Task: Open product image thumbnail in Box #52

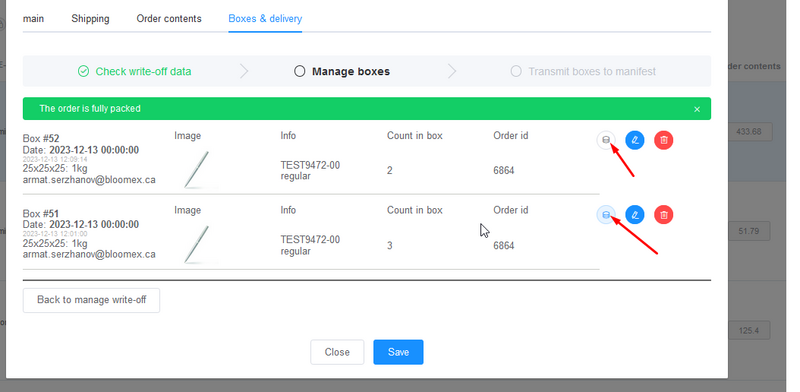Action: point(199,169)
